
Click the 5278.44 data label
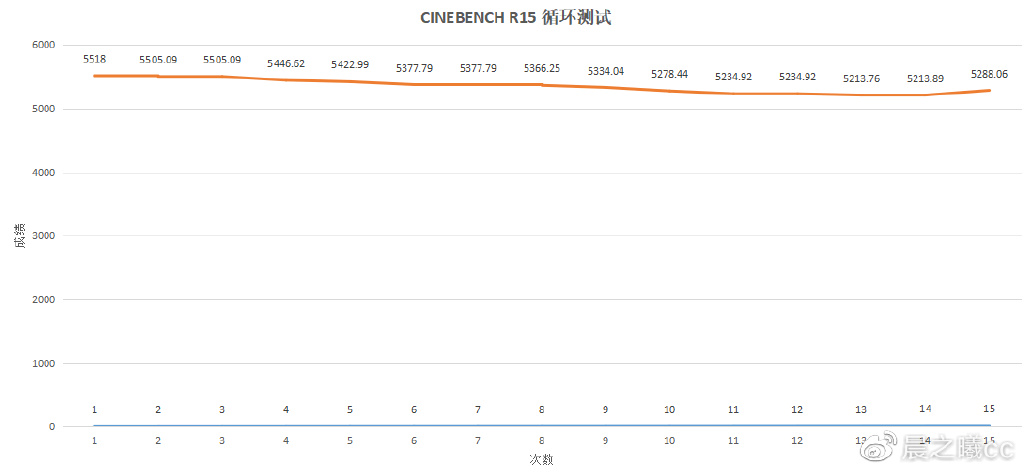point(669,74)
